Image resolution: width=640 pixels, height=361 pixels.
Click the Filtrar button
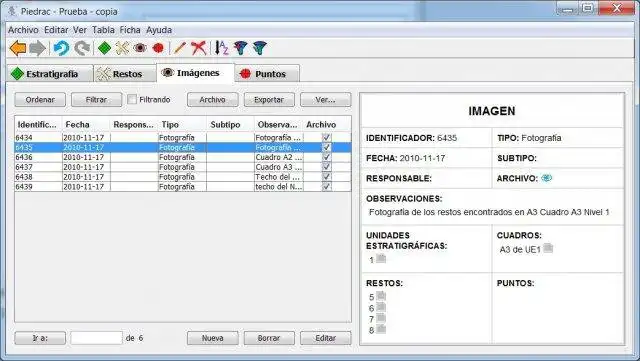96,100
